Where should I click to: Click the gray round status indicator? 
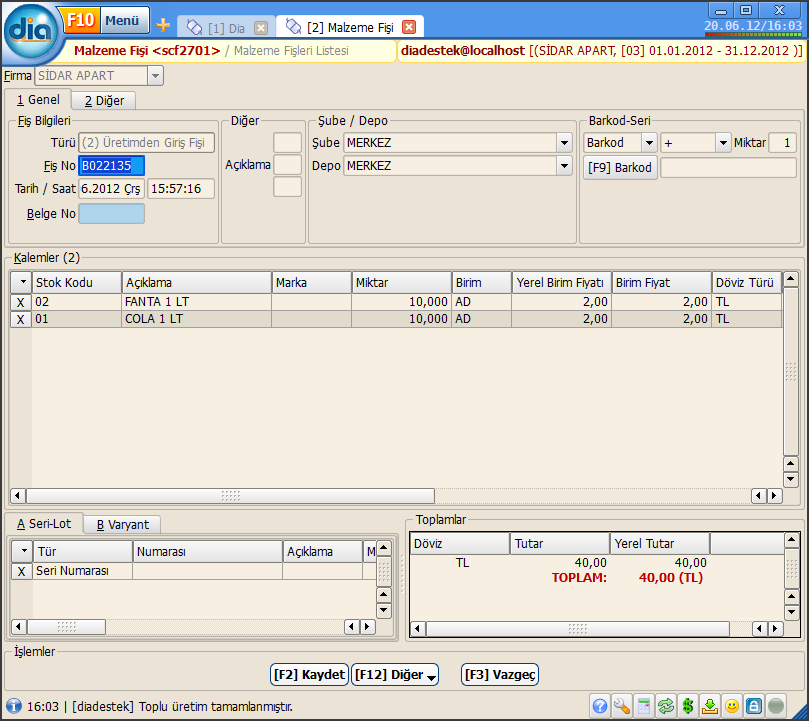pyautogui.click(x=776, y=706)
